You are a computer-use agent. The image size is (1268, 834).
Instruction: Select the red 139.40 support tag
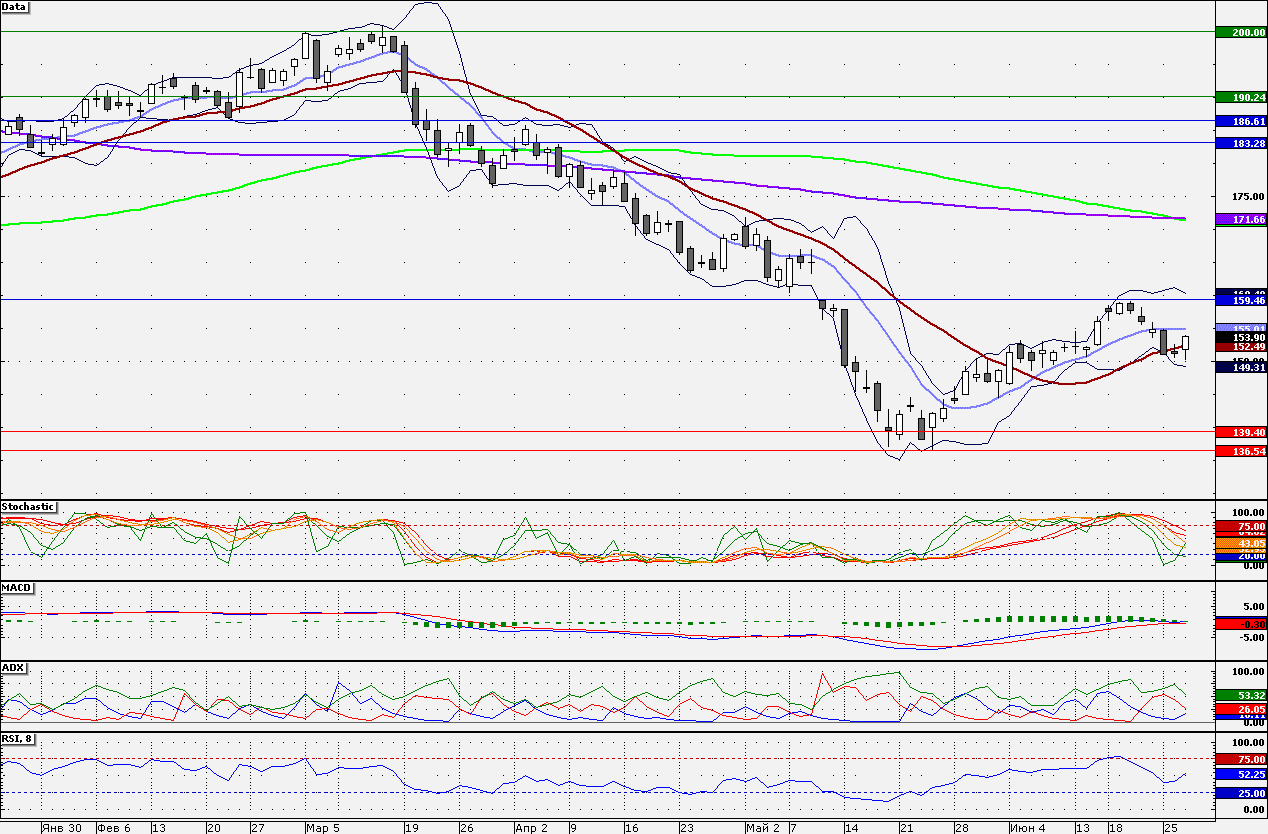tap(1241, 432)
